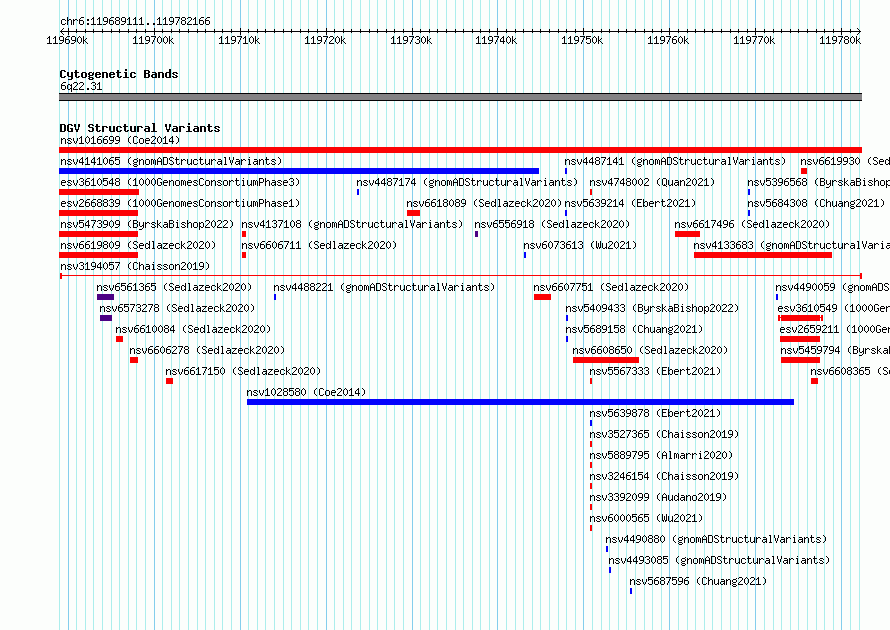890x630 pixels.
Task: Click nsv5687596 (Chuang2021) label
Action: point(698,581)
